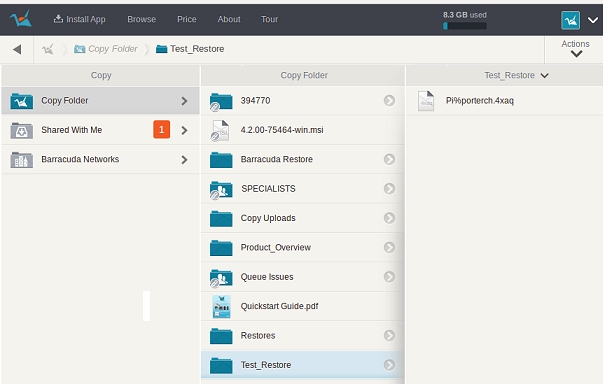Open the Browse menu item
Image resolution: width=605 pixels, height=384 pixels.
(x=142, y=19)
